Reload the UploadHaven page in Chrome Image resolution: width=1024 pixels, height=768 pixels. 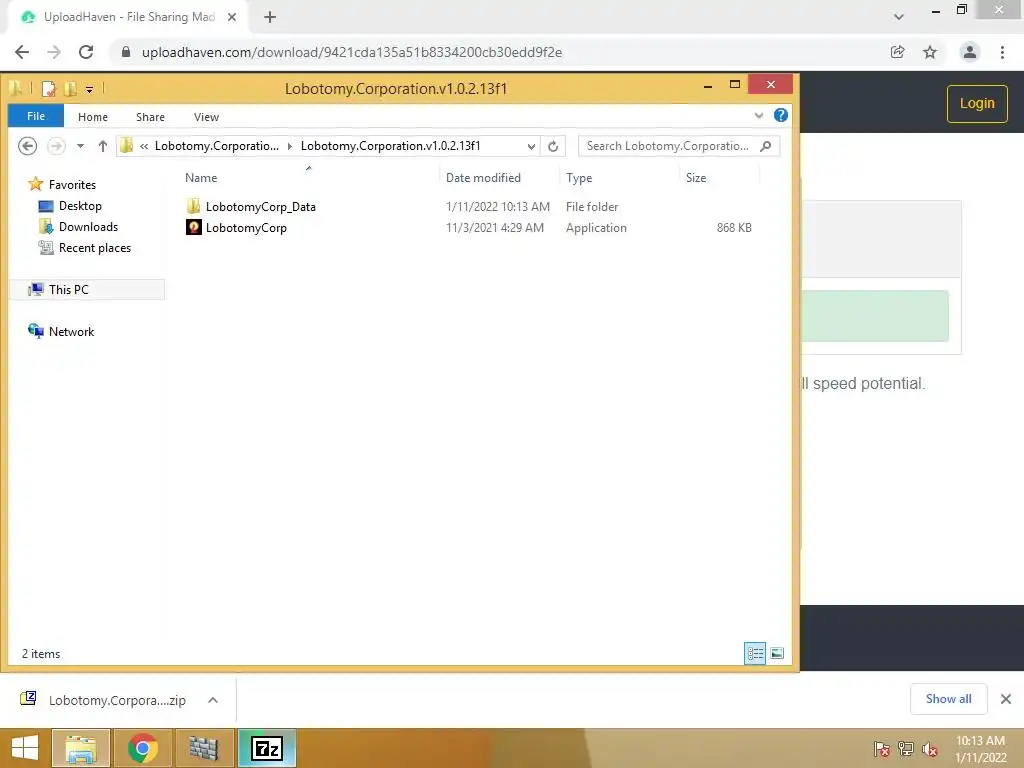click(86, 52)
